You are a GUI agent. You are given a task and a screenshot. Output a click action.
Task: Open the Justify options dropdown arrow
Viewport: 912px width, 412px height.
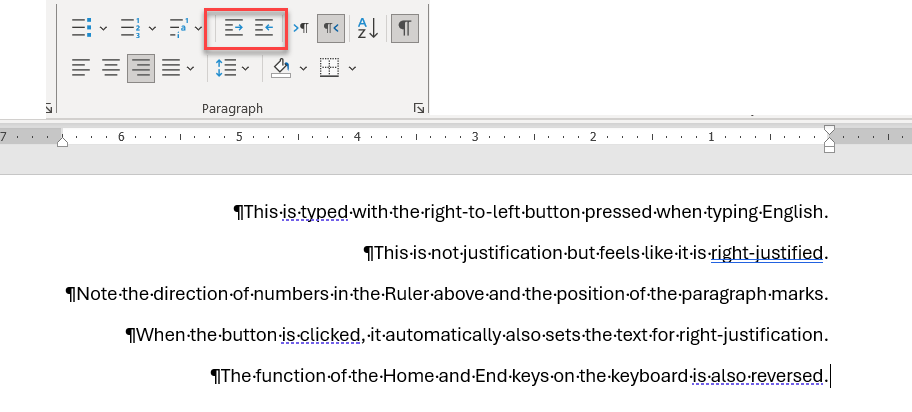click(x=190, y=69)
